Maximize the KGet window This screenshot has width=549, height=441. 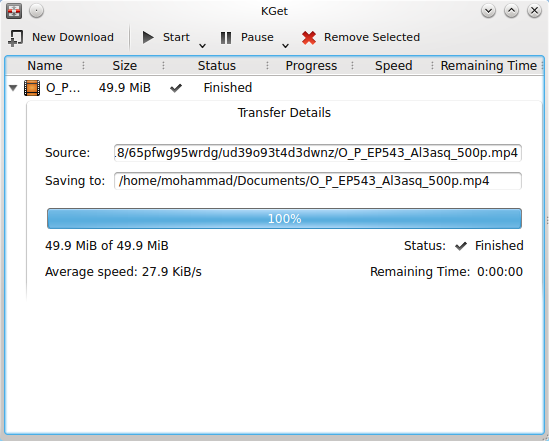[x=511, y=11]
